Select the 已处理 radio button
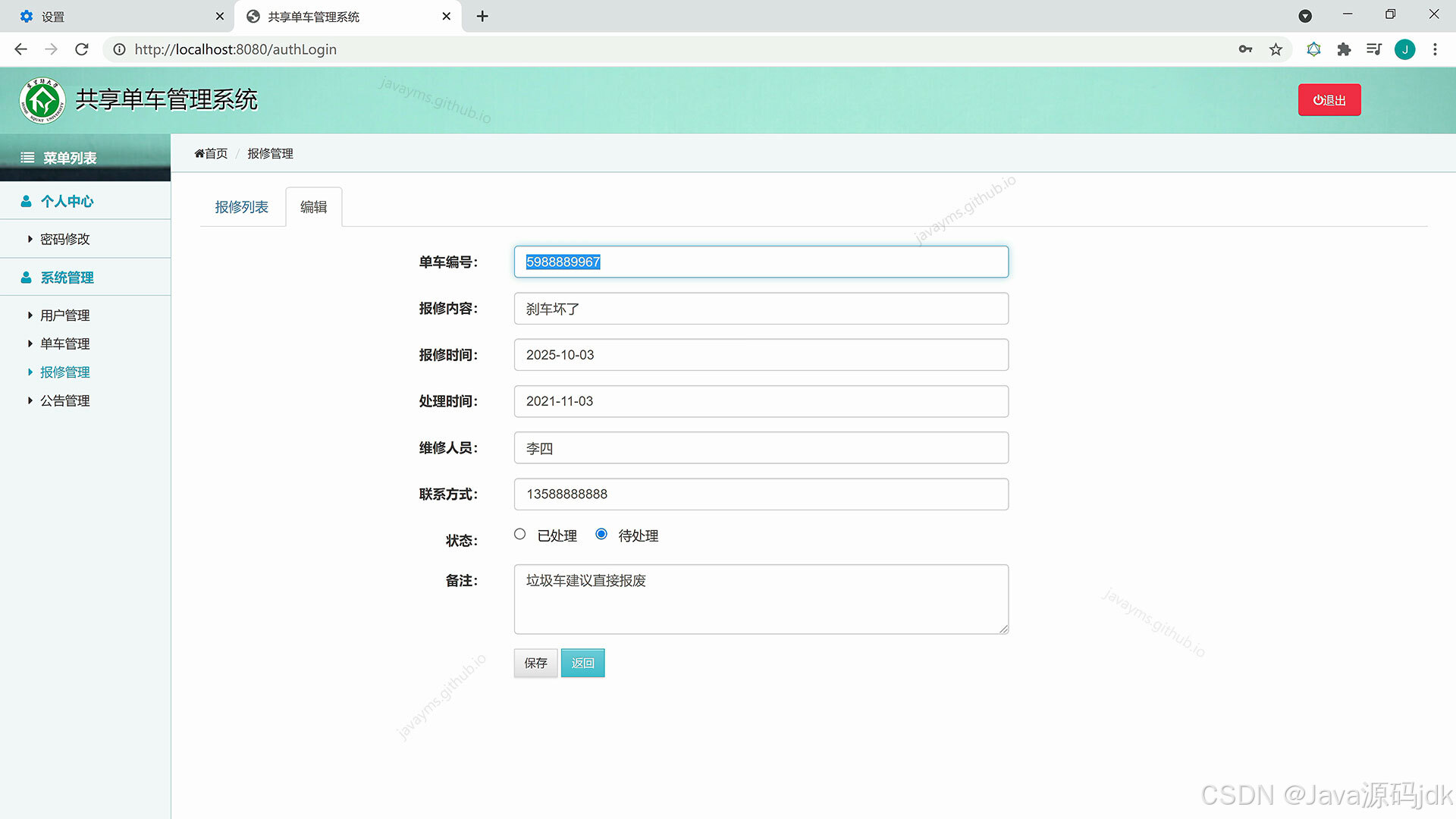1456x819 pixels. (x=519, y=534)
